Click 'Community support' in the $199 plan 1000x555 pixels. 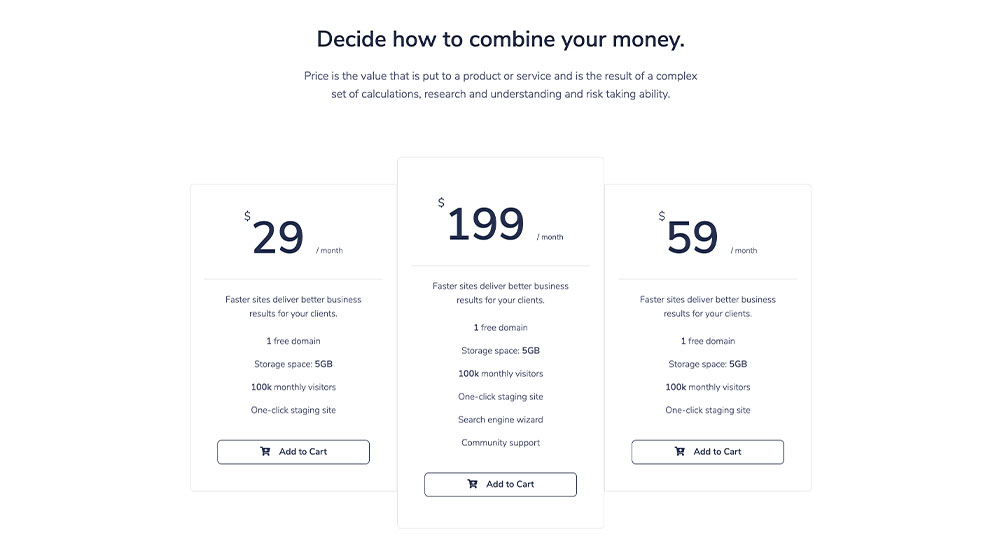pos(501,443)
